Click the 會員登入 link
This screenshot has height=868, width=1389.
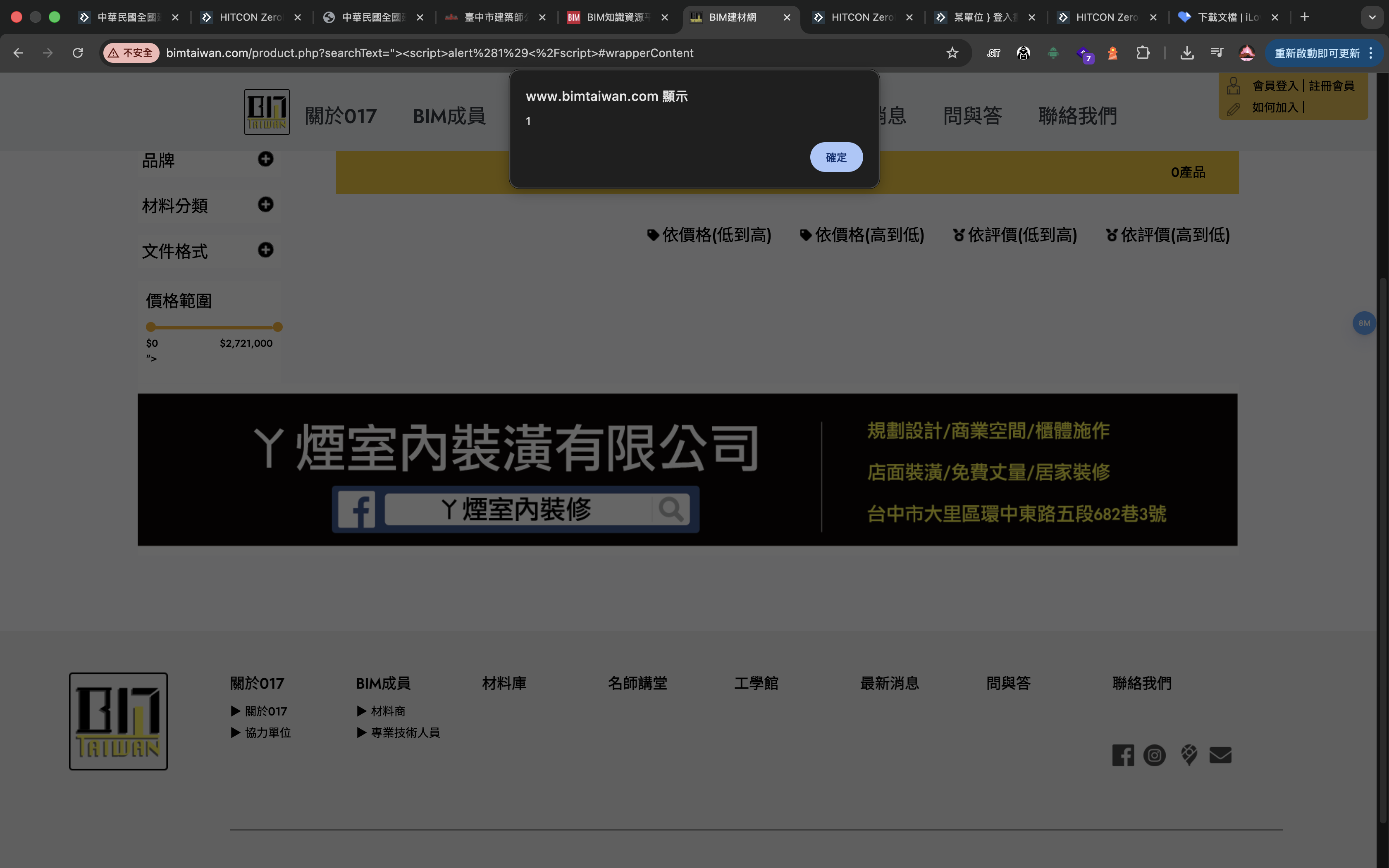point(1275,86)
